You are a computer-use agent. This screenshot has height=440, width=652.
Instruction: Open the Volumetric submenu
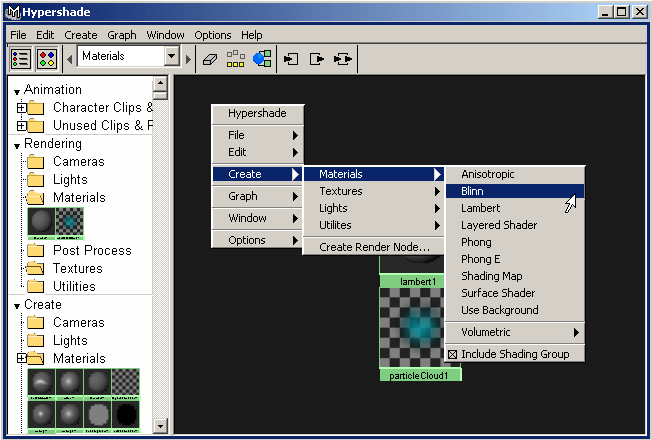(x=515, y=332)
